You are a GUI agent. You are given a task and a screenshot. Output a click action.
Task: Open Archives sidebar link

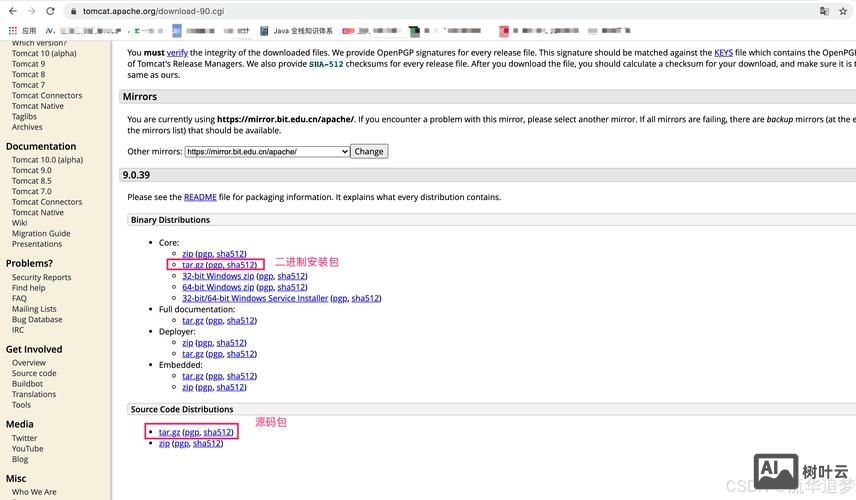(x=27, y=127)
